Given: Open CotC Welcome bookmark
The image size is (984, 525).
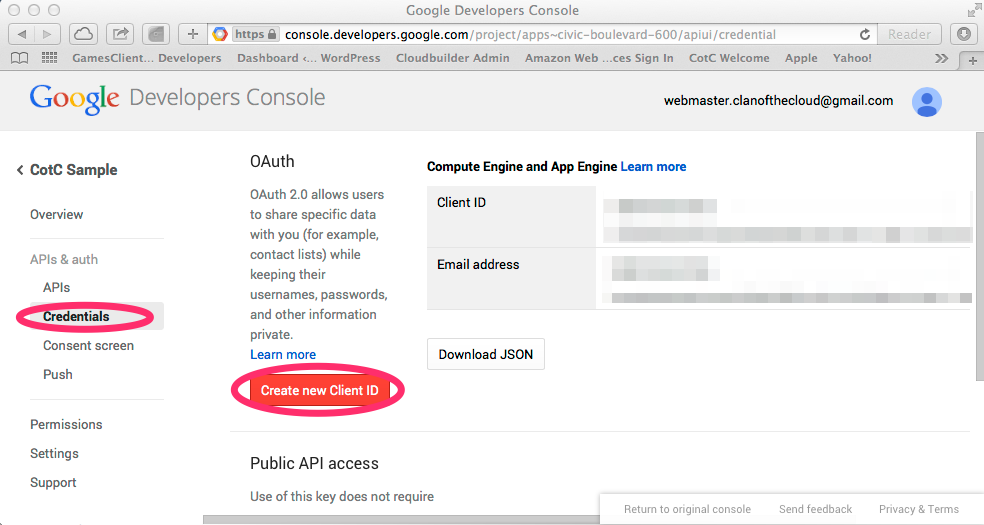Looking at the screenshot, I should pyautogui.click(x=729, y=58).
